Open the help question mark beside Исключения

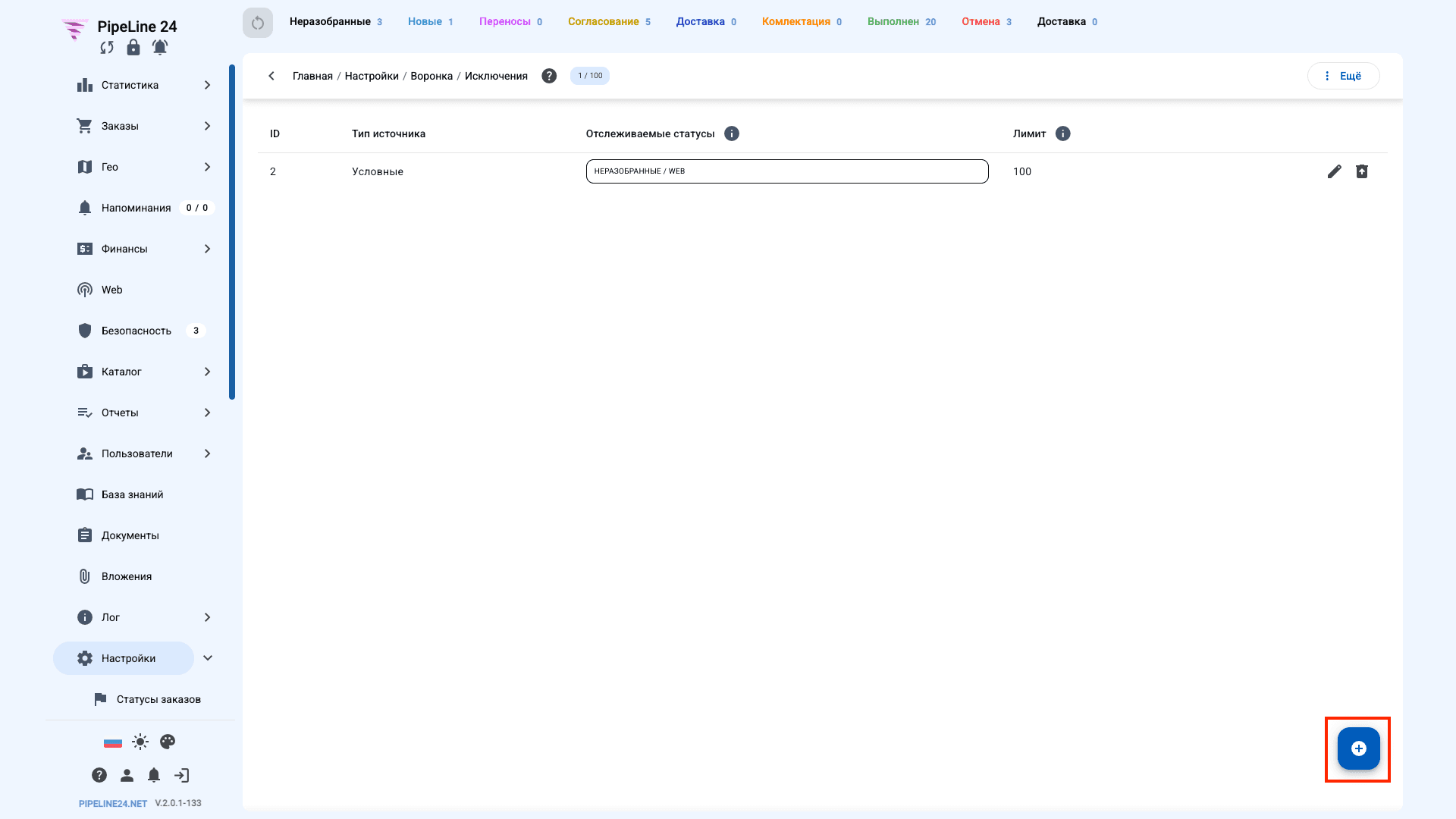(x=549, y=76)
